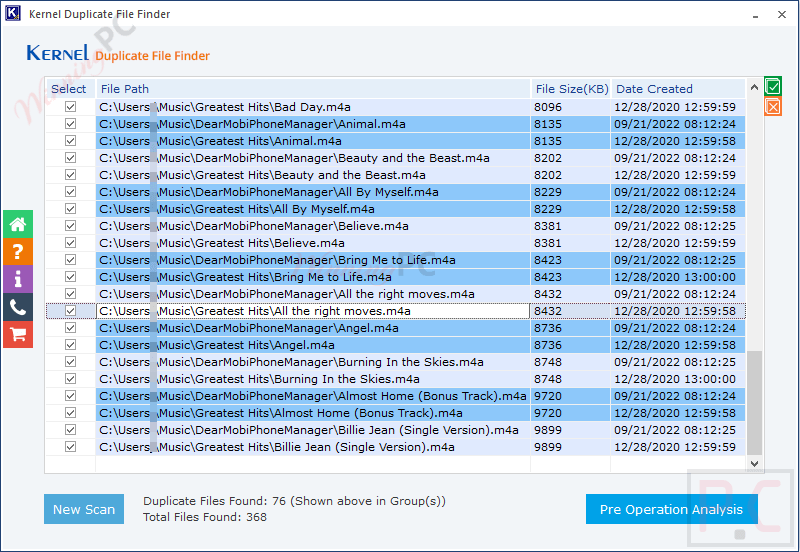
Task: Select DearMobiPhoneManager\Bring Me to Life.m4a path
Action: pyautogui.click(x=313, y=260)
